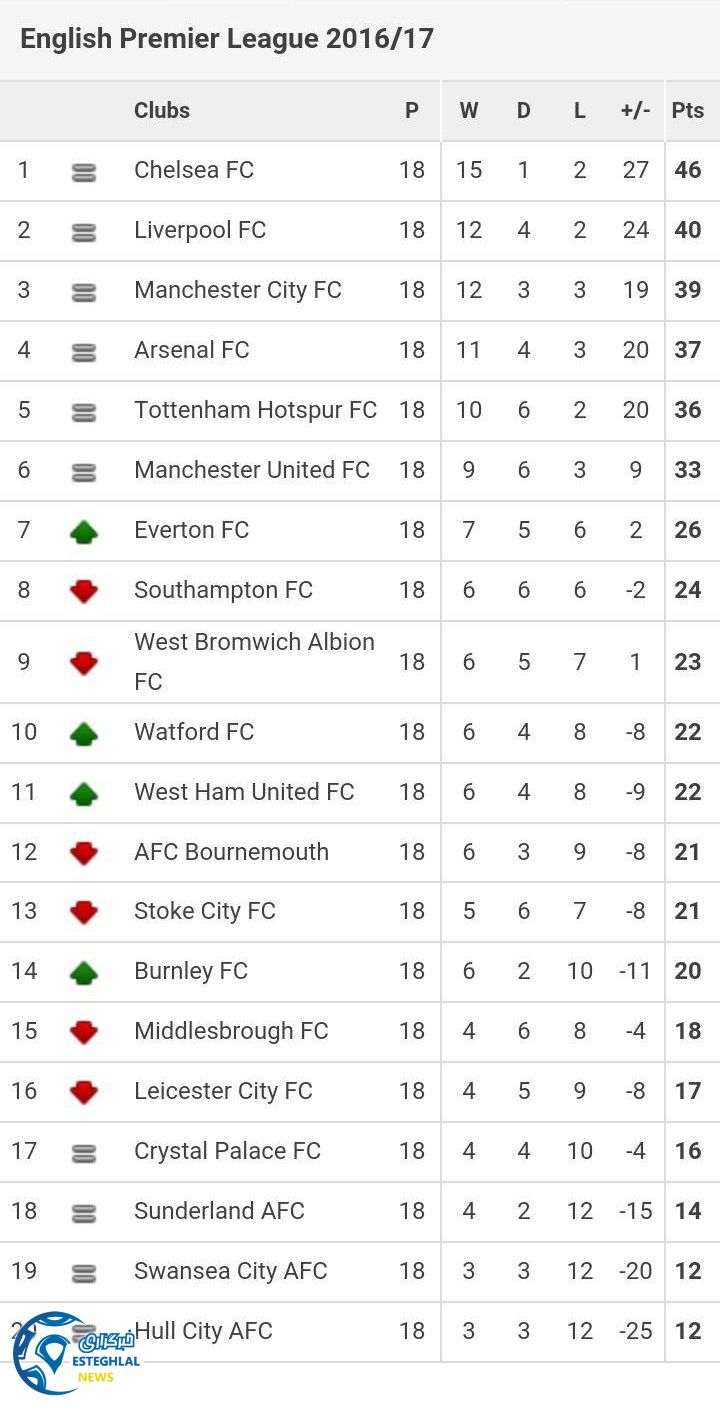Click the +/- goal difference column header
720x1417 pixels.
click(635, 110)
